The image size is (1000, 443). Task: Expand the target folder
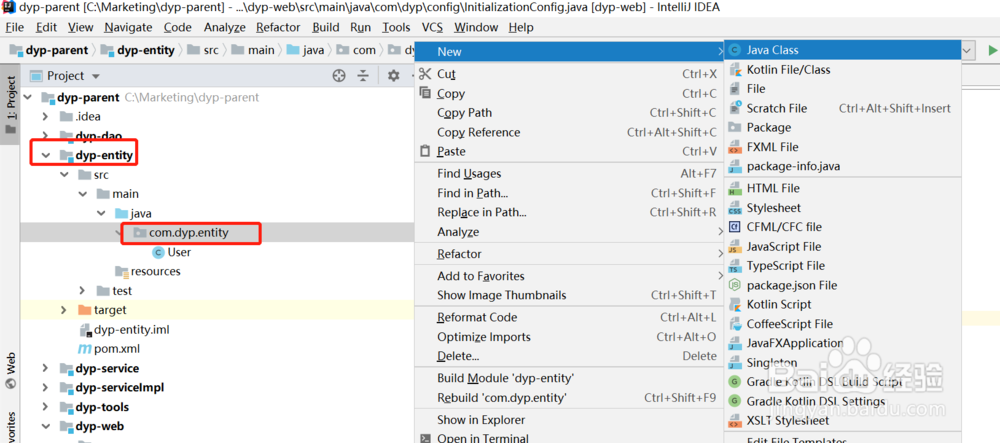[64, 310]
